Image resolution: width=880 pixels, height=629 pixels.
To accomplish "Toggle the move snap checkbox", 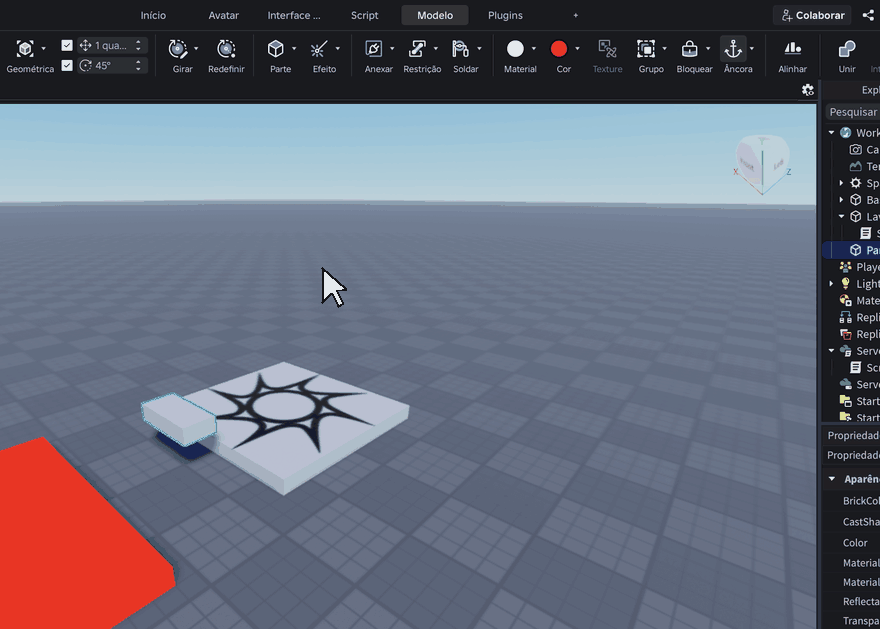I will pyautogui.click(x=67, y=45).
